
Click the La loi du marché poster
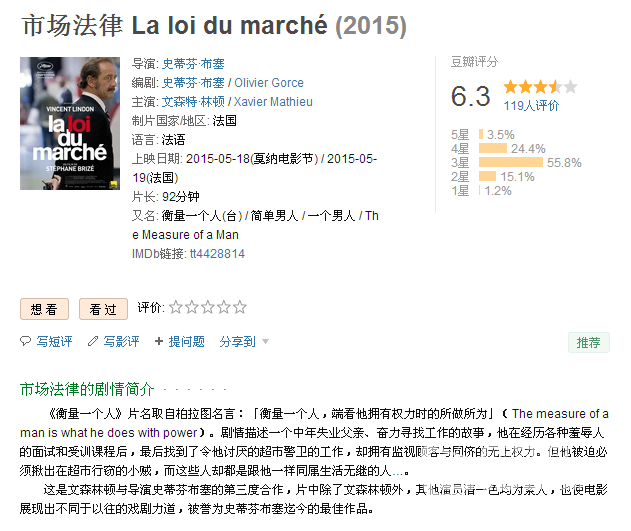70,123
